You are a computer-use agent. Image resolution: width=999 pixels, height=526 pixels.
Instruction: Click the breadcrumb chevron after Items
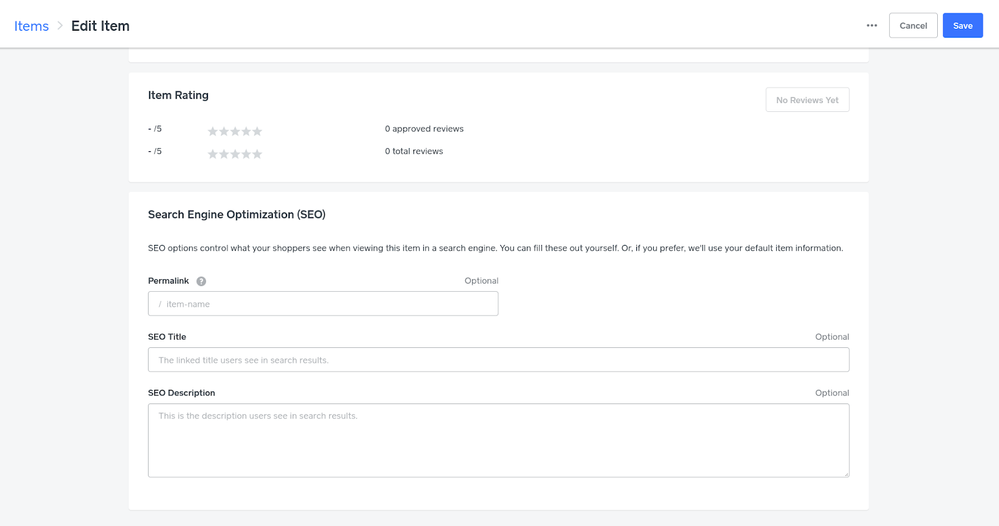tap(60, 26)
